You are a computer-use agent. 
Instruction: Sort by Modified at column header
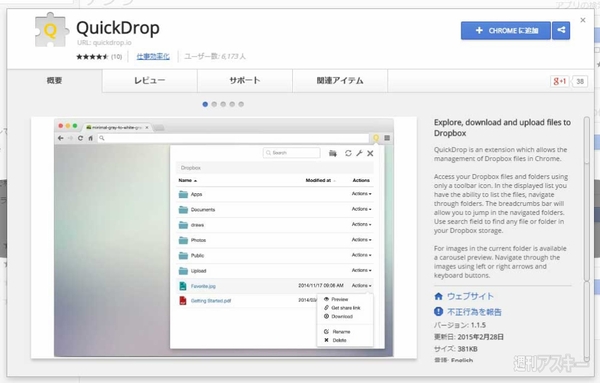point(320,180)
